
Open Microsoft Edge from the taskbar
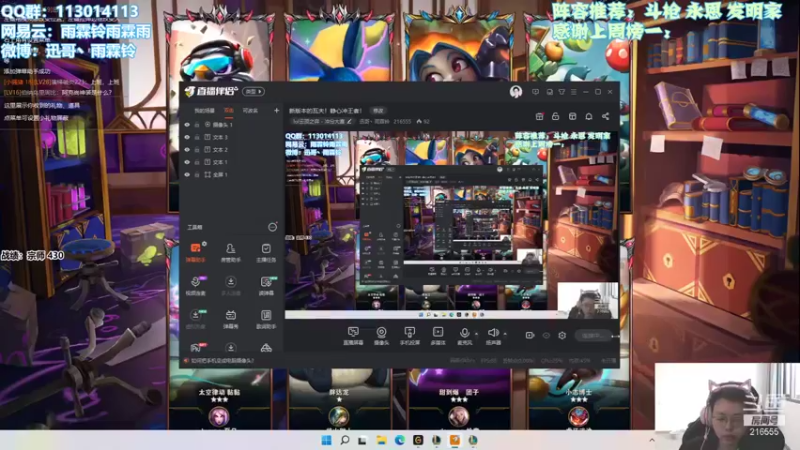click(x=399, y=440)
